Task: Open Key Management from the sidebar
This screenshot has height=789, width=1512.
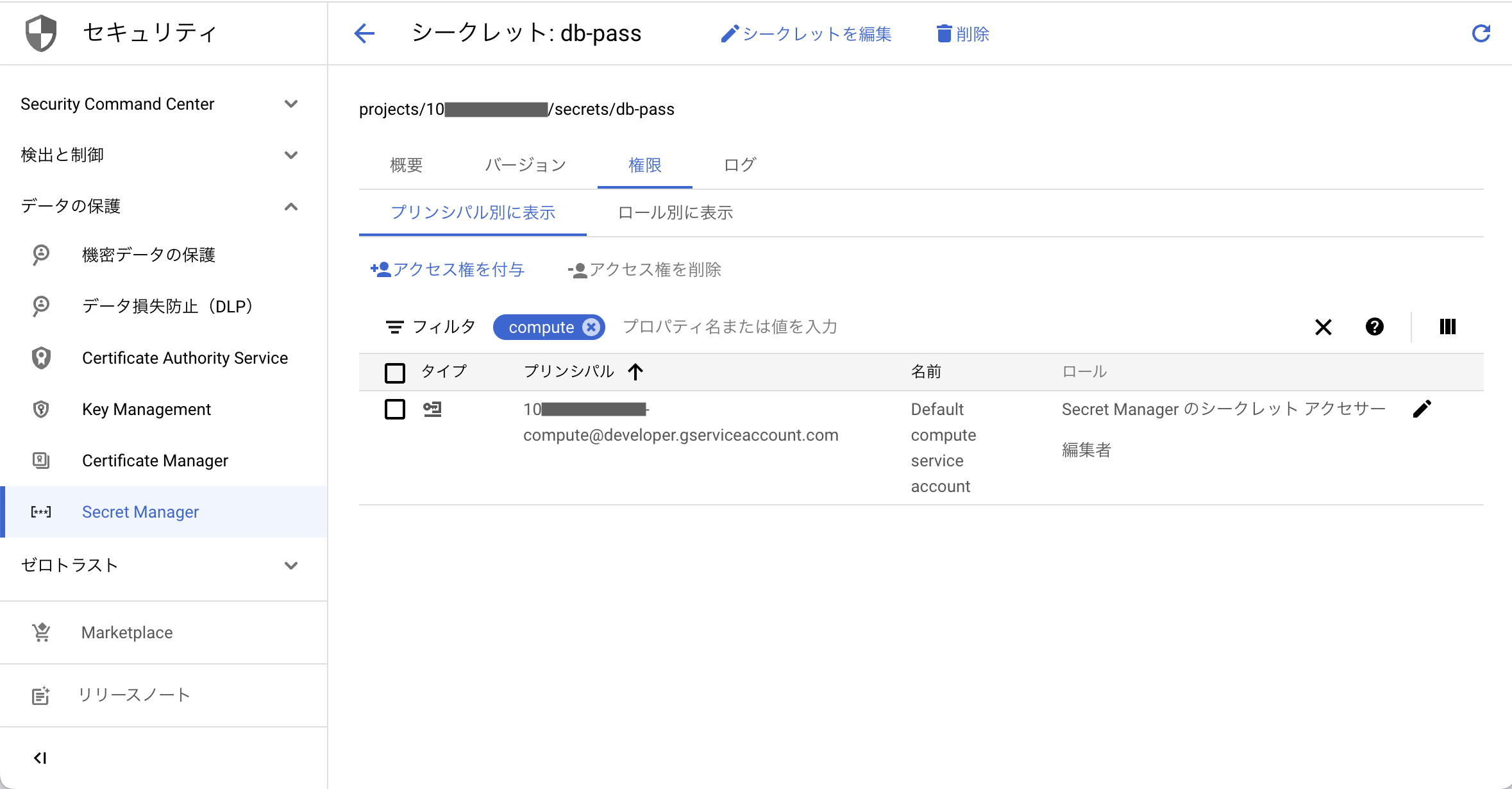Action: tap(146, 409)
